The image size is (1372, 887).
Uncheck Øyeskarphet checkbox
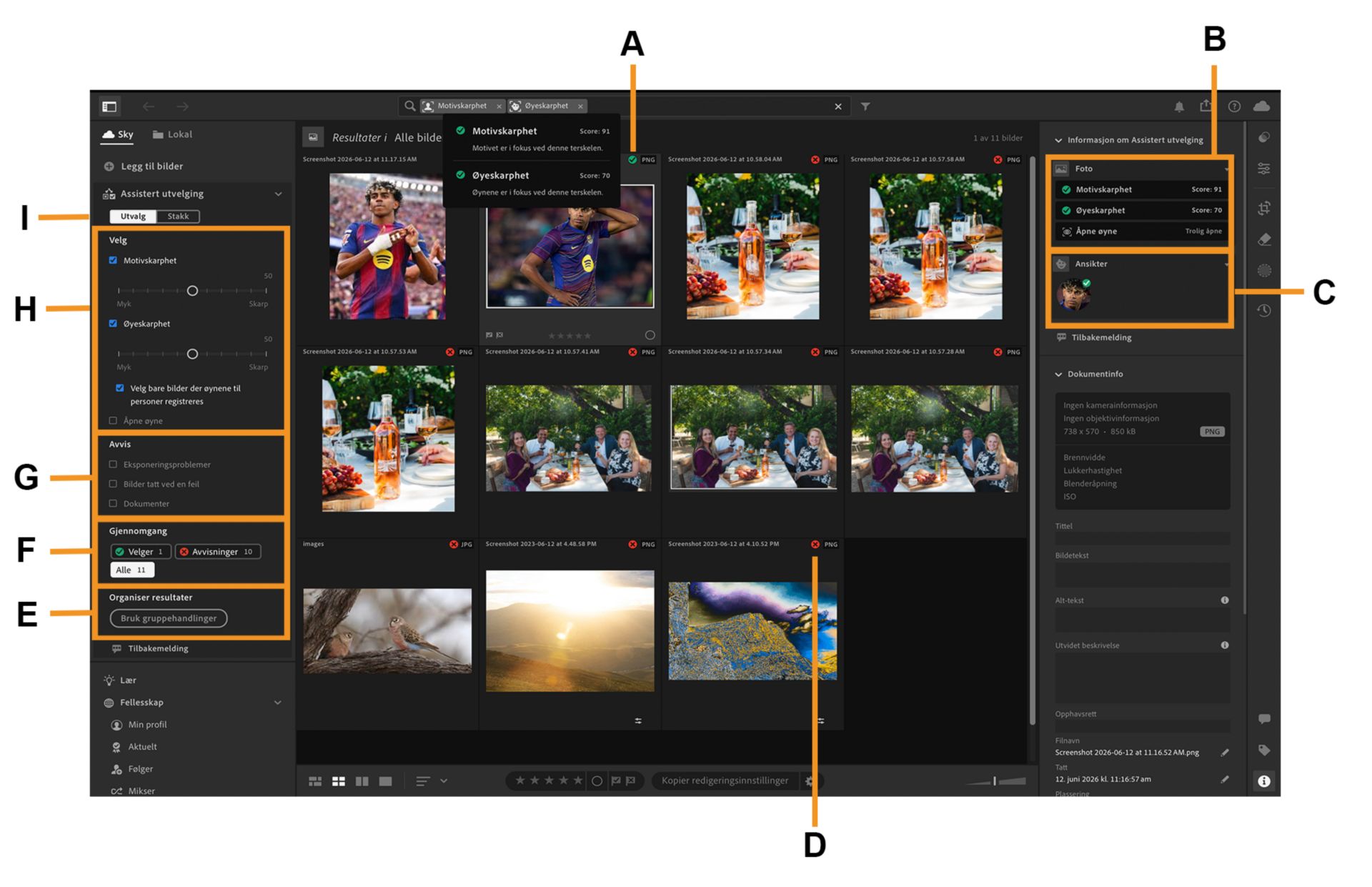point(113,323)
